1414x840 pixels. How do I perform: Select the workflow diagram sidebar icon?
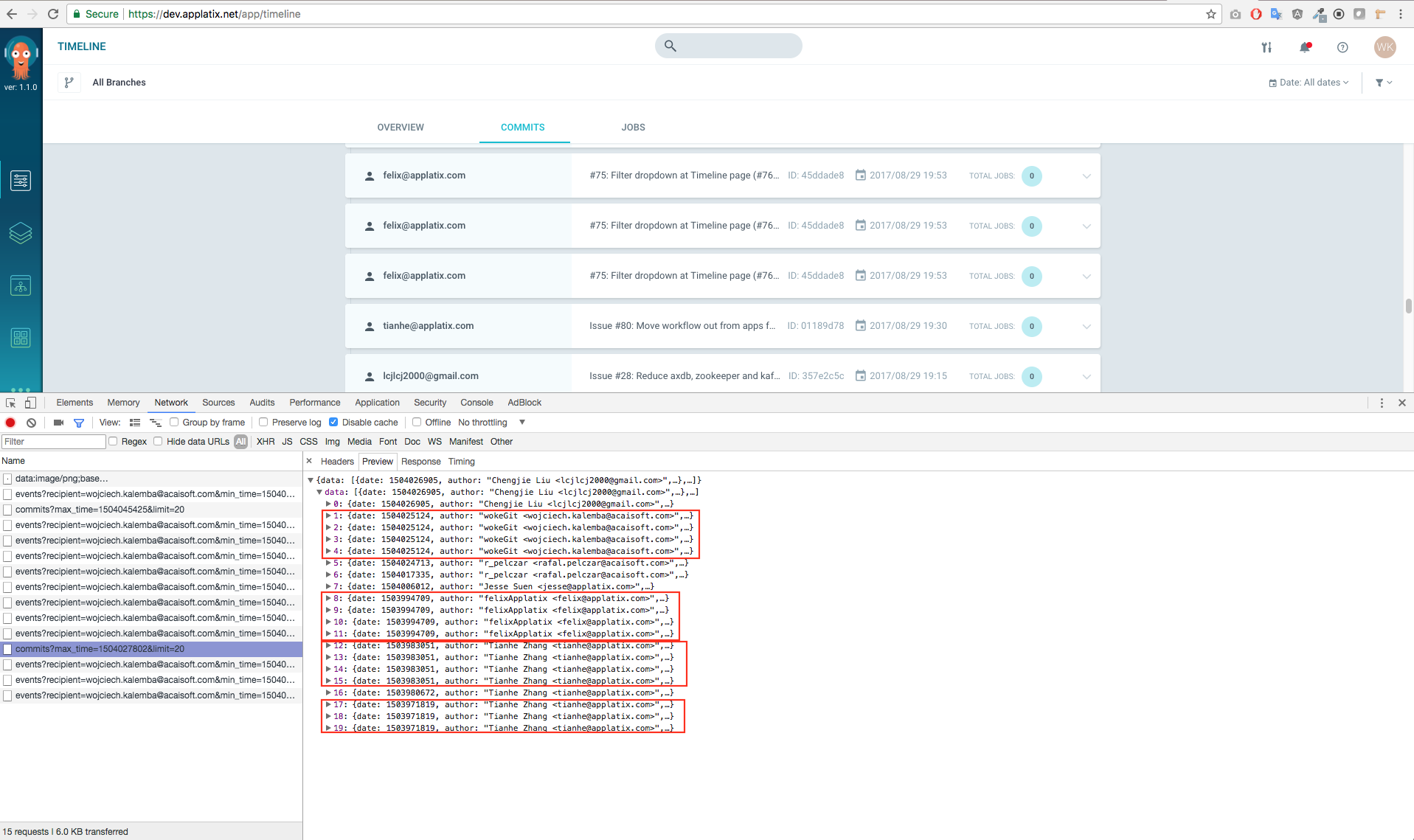coord(21,285)
